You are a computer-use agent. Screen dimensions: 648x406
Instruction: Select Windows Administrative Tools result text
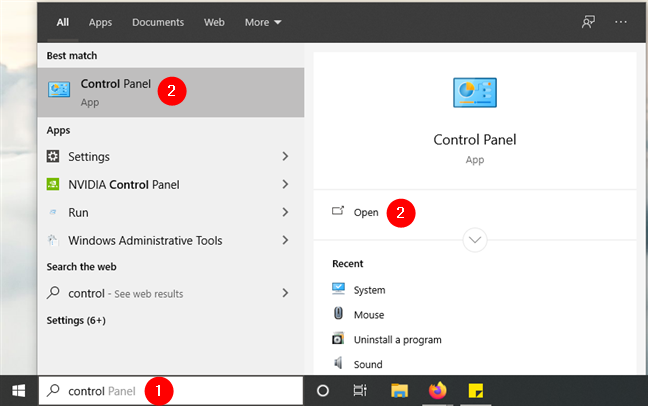pos(145,241)
